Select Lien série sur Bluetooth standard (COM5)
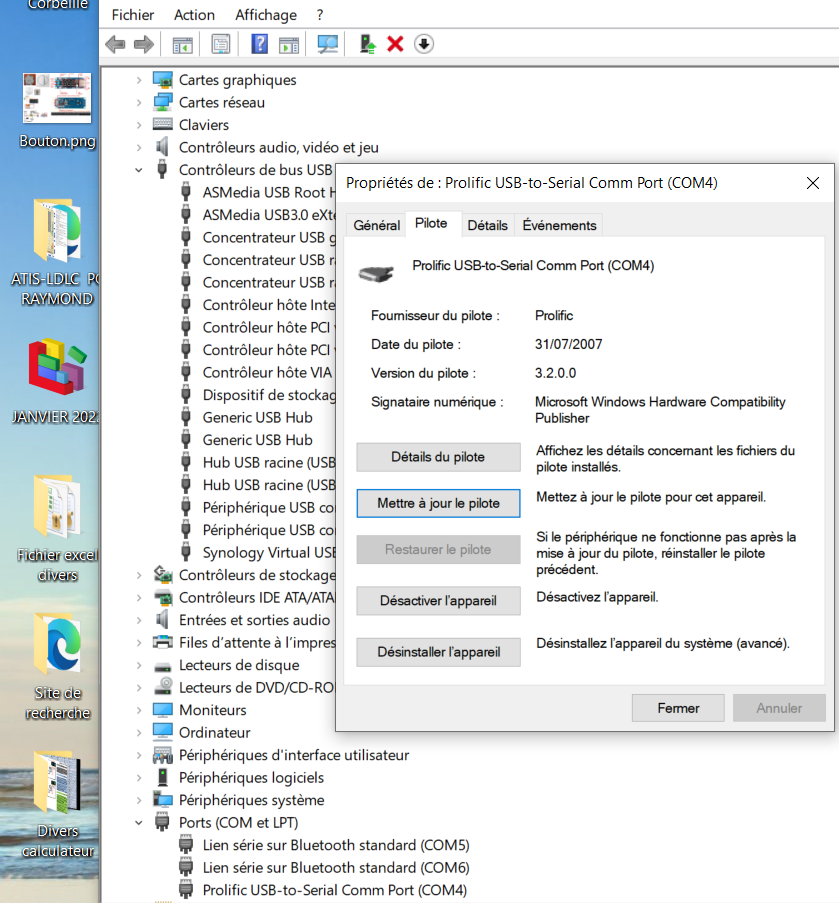This screenshot has height=903, width=839. (x=336, y=845)
